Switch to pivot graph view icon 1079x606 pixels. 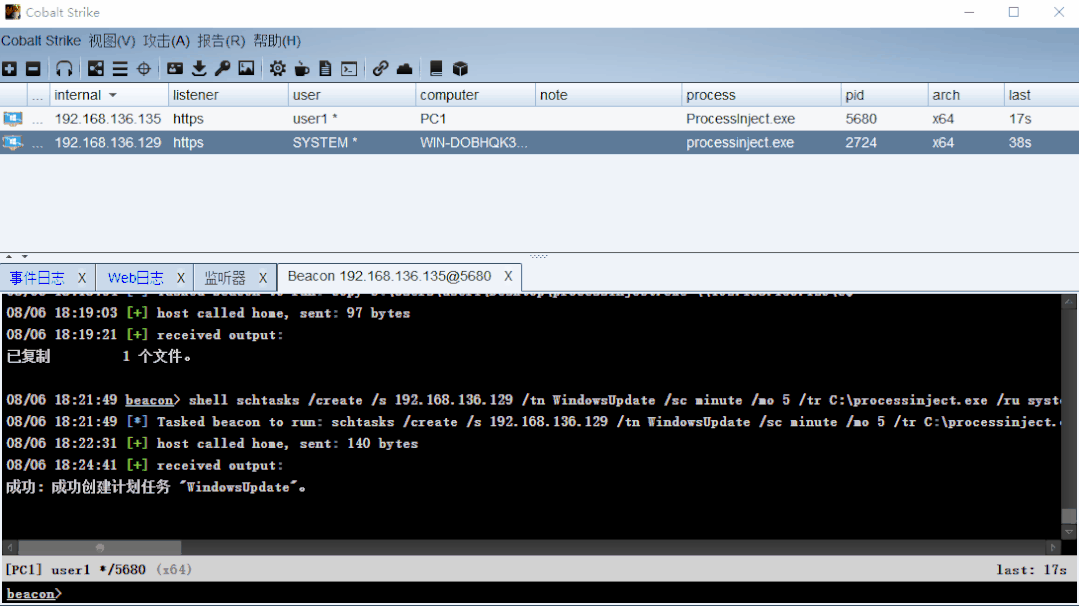(96, 69)
